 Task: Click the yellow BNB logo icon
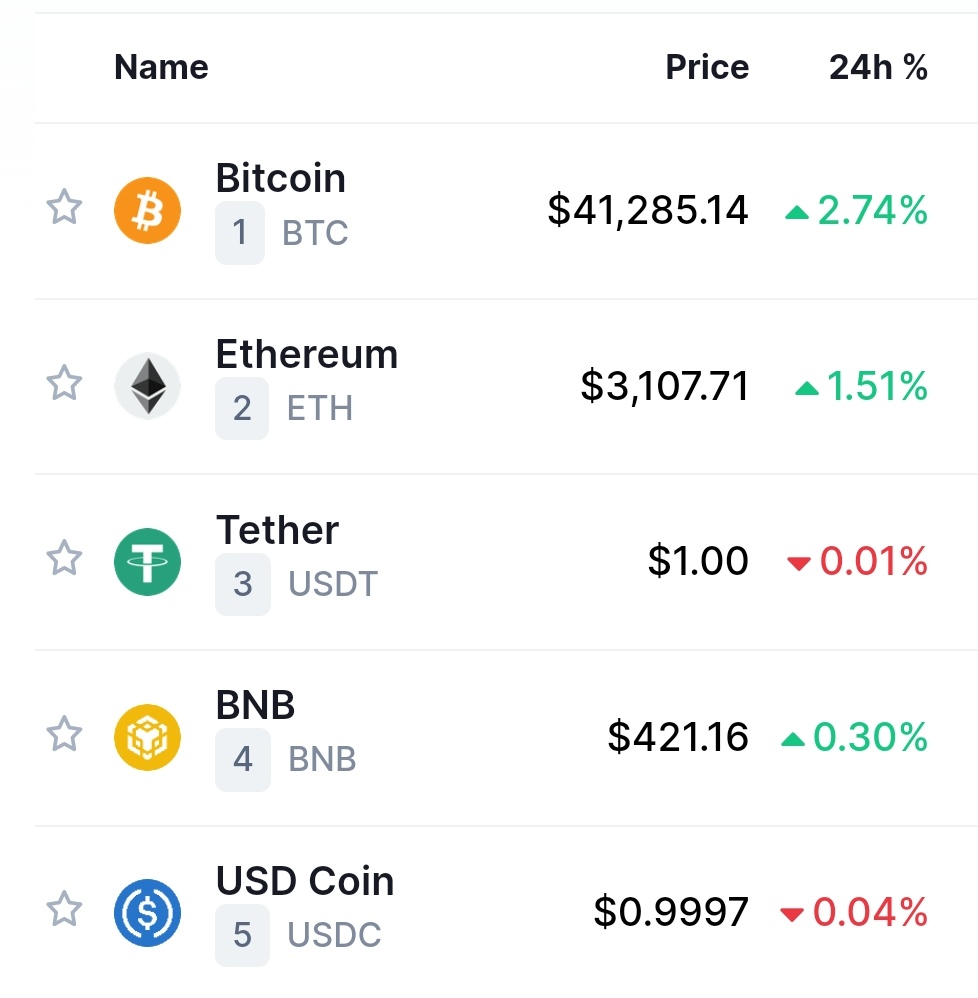pyautogui.click(x=147, y=737)
